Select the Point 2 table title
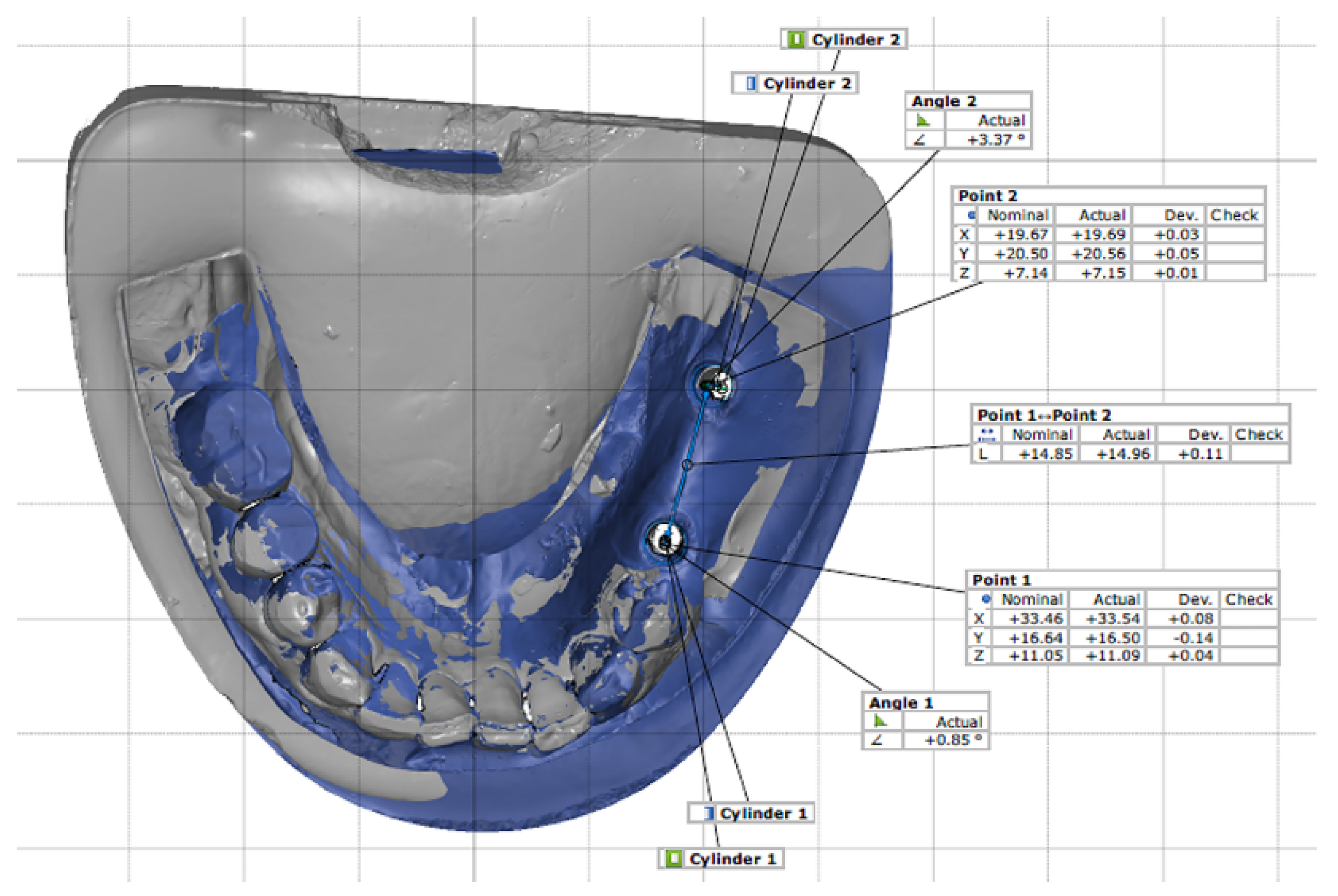Image resolution: width=1338 pixels, height=896 pixels. [988, 196]
